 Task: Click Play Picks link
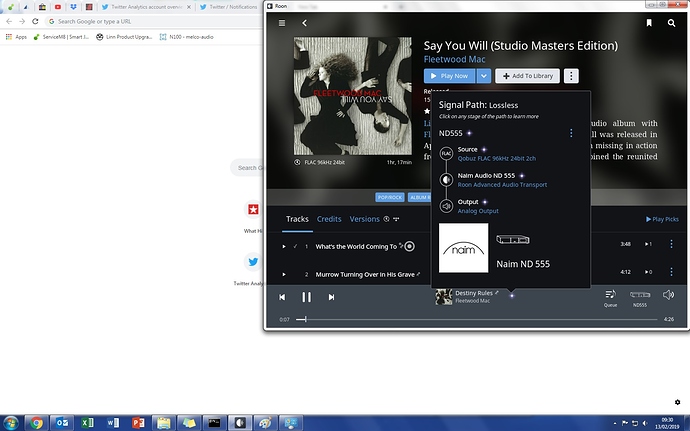tap(662, 219)
